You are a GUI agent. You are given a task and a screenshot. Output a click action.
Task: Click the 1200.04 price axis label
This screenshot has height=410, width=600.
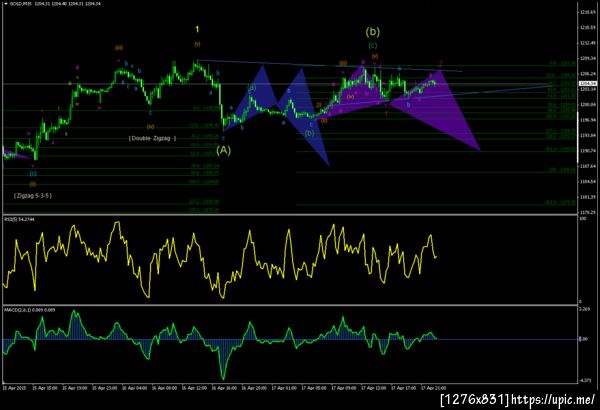tap(587, 105)
